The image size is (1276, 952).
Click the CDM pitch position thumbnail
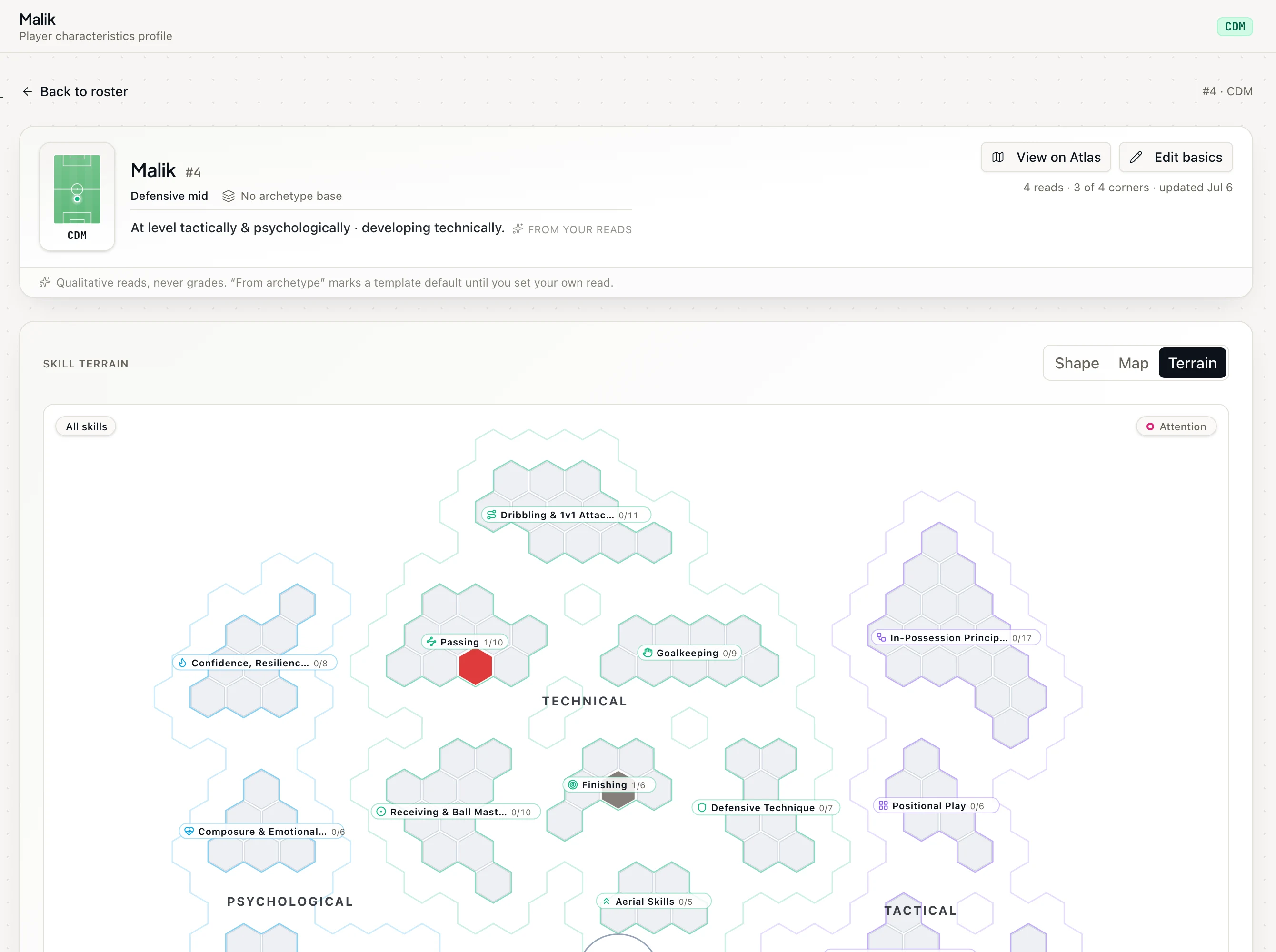[x=77, y=197]
